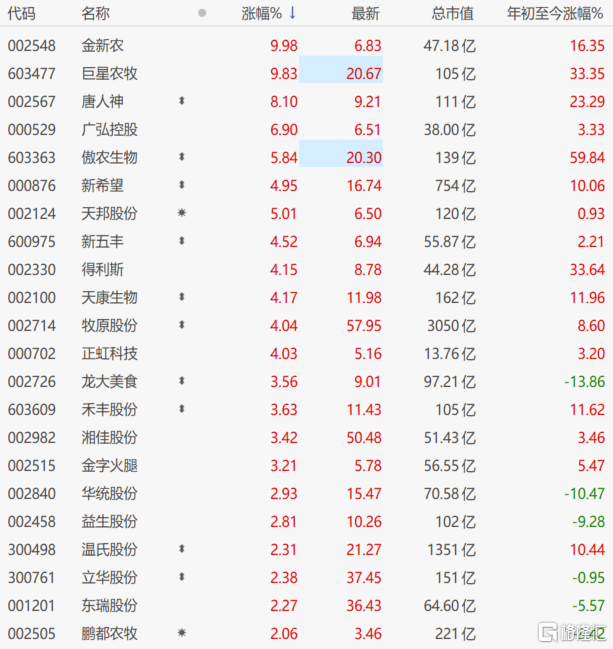This screenshot has width=613, height=649.
Task: Select stock name 金新农
Action: [103, 46]
